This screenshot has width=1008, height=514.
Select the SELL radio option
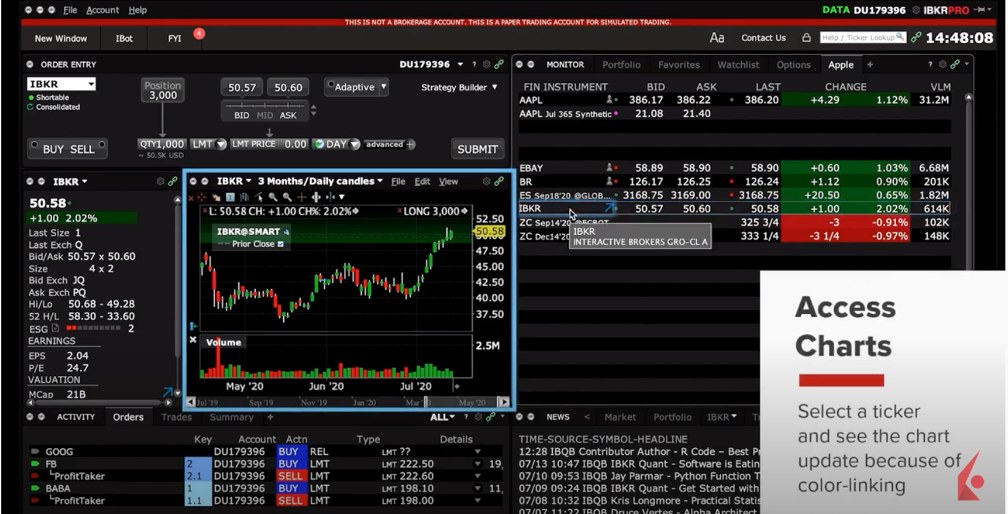pyautogui.click(x=82, y=149)
